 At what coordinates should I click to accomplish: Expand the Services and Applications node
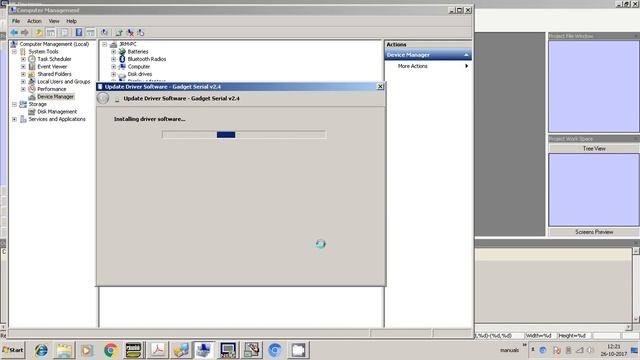(14, 119)
